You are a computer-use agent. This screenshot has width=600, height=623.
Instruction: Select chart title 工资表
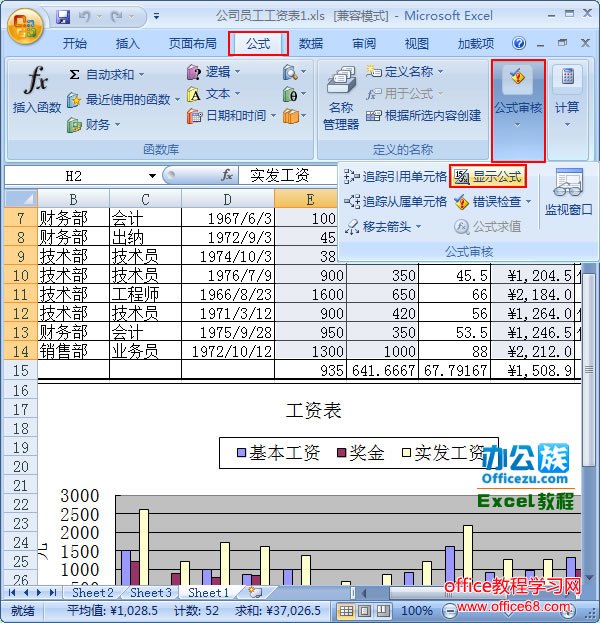tap(313, 410)
